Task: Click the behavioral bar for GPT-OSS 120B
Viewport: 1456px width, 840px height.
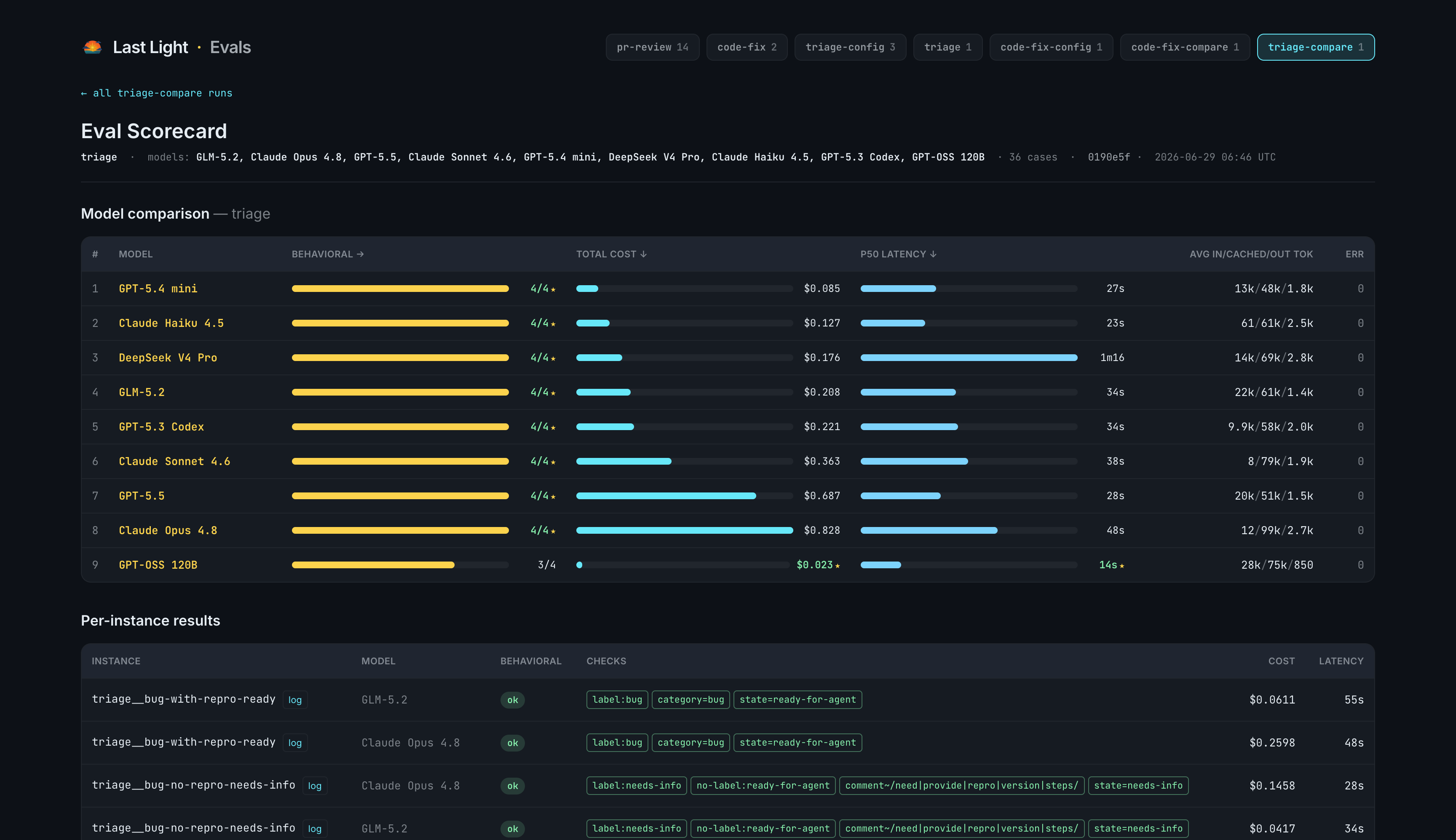Action: [400, 565]
